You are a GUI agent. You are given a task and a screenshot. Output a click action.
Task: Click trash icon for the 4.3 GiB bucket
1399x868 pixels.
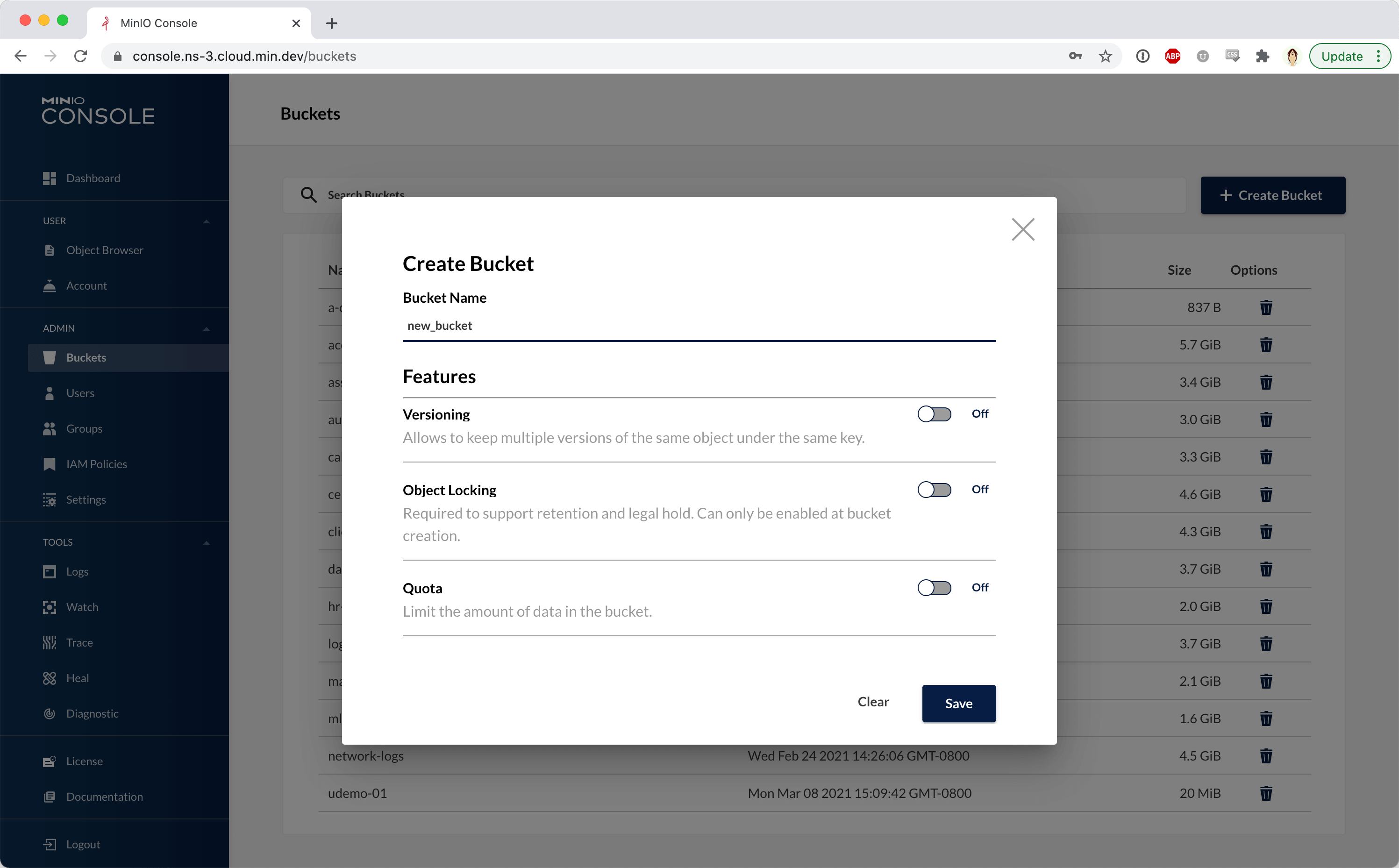[x=1266, y=532]
